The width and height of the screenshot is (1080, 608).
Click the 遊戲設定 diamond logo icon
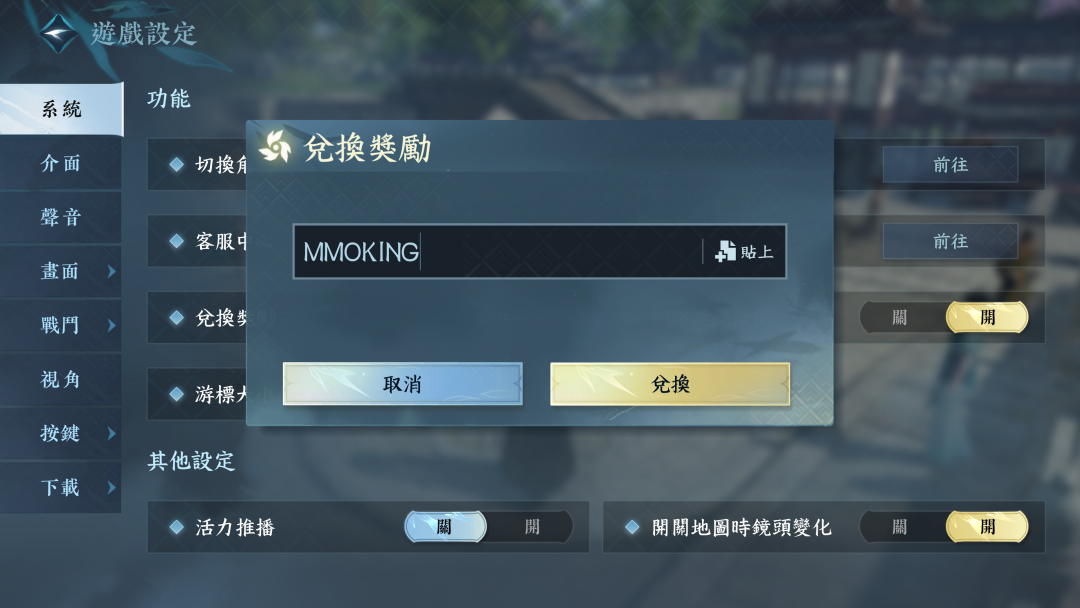59,32
